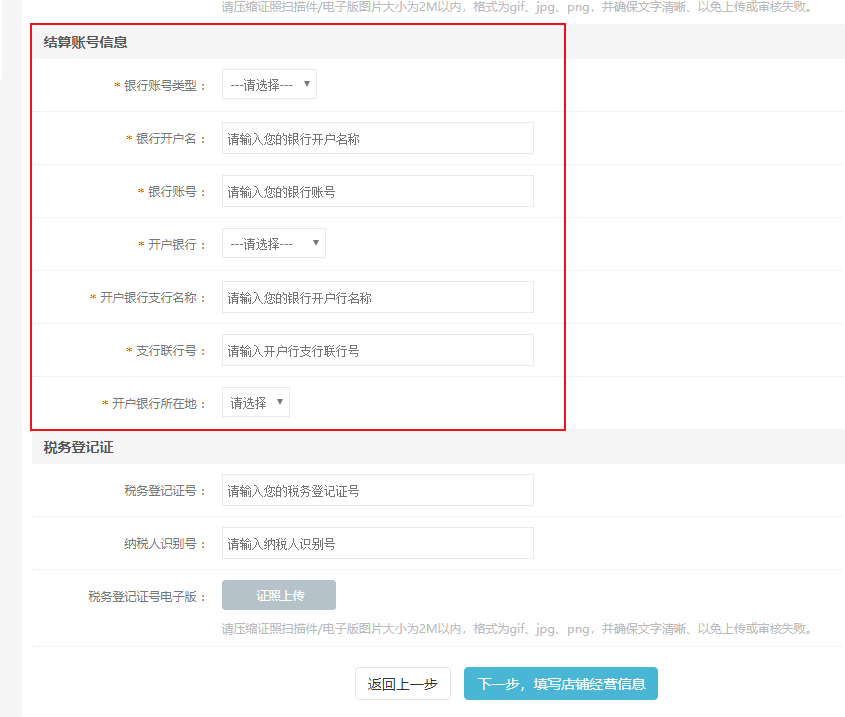Click the 银行开户名 input field
Viewport: 845px width, 717px height.
pyautogui.click(x=377, y=139)
